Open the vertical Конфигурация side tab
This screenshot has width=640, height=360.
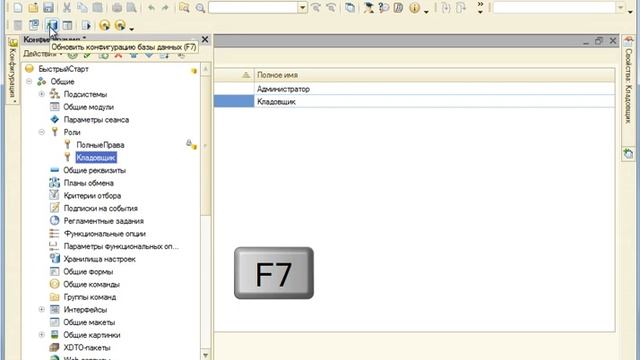point(13,70)
